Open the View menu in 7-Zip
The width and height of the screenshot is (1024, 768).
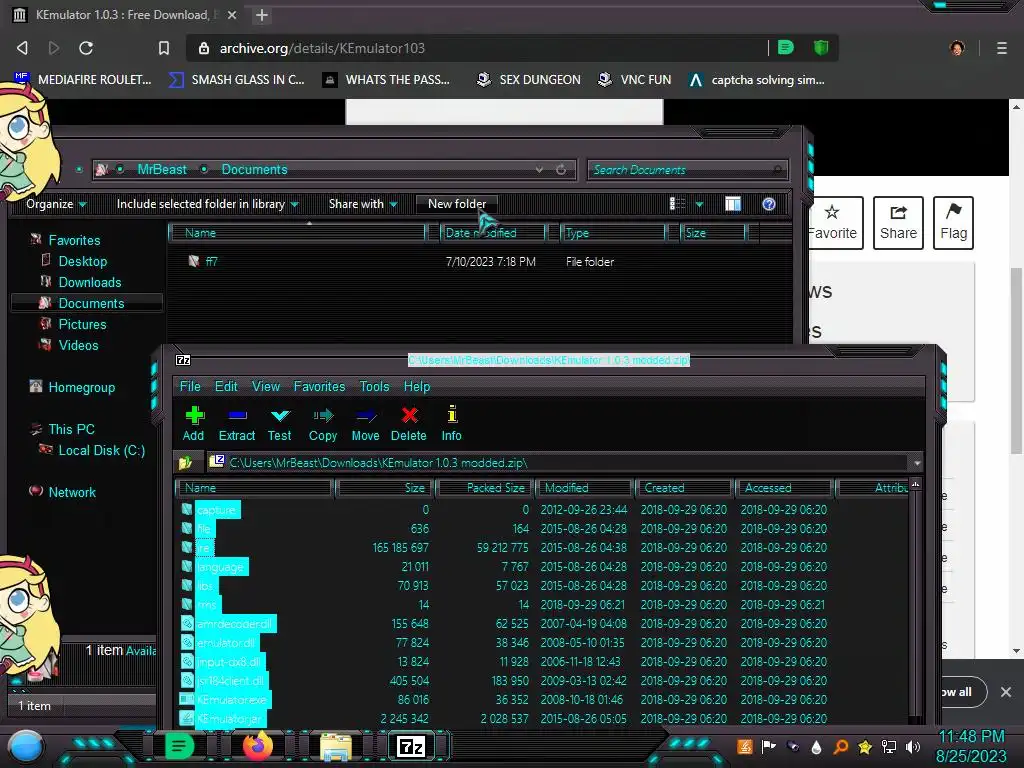click(266, 387)
